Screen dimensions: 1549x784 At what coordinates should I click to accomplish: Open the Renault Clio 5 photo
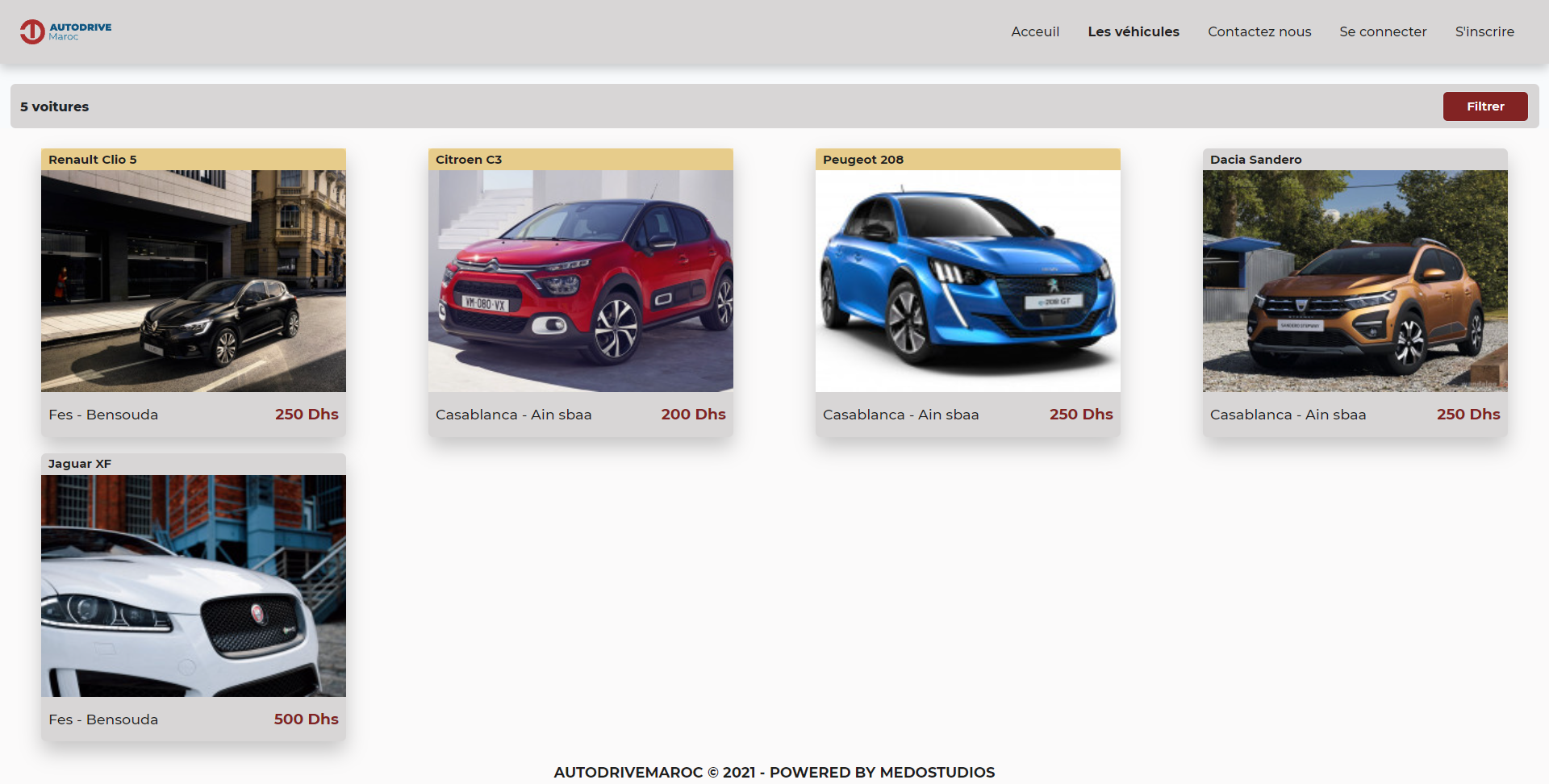click(x=194, y=281)
